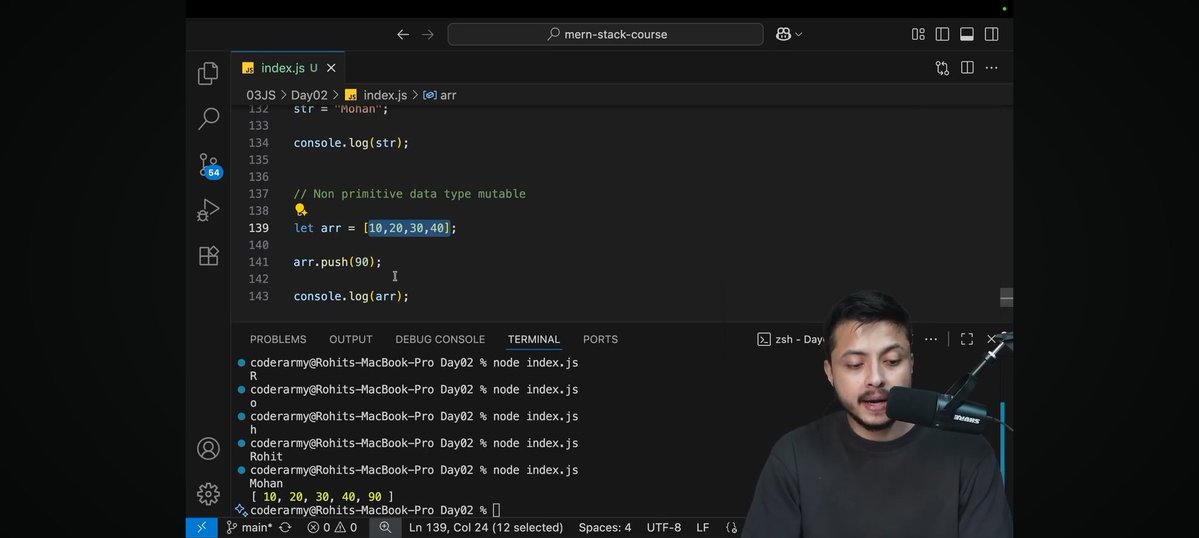This screenshot has width=1199, height=538.
Task: Switch to the TERMINAL panel tab
Action: point(534,339)
